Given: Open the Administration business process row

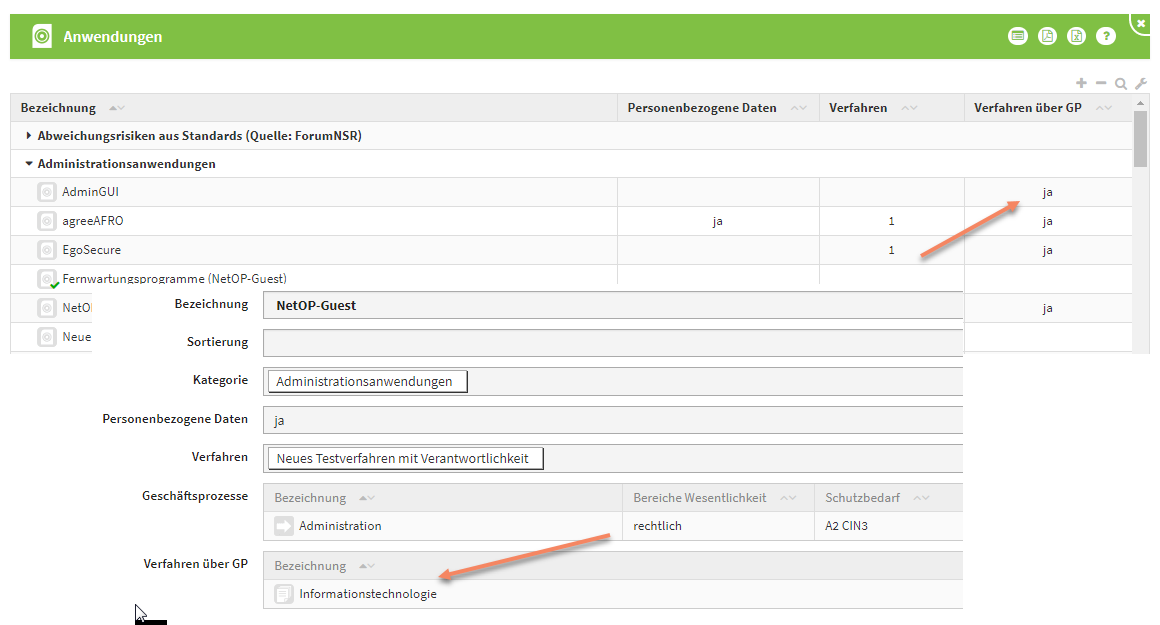Looking at the screenshot, I should [x=613, y=526].
